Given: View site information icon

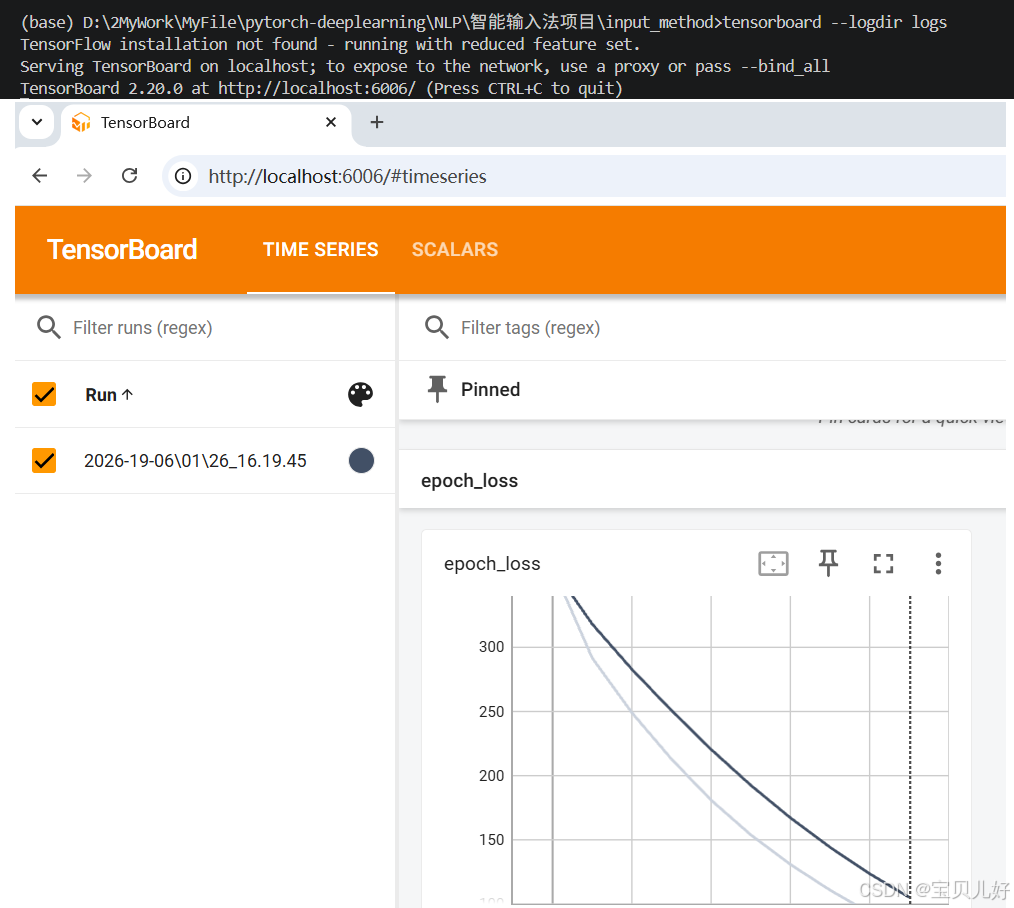Looking at the screenshot, I should (183, 176).
